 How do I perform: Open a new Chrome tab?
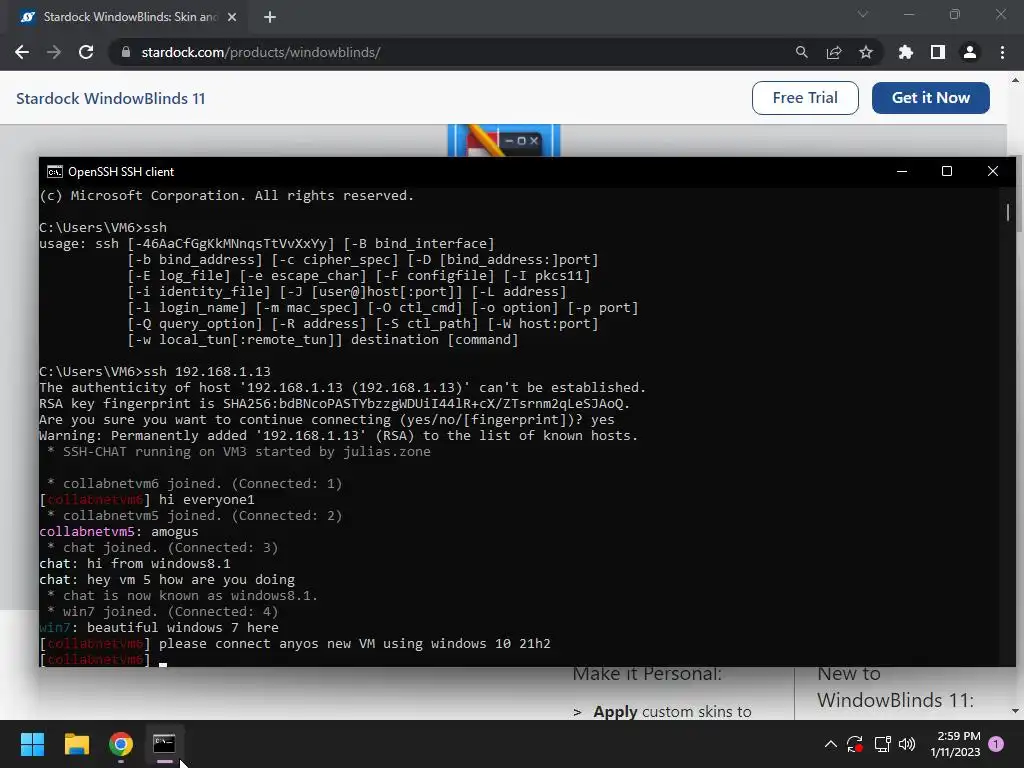(270, 17)
